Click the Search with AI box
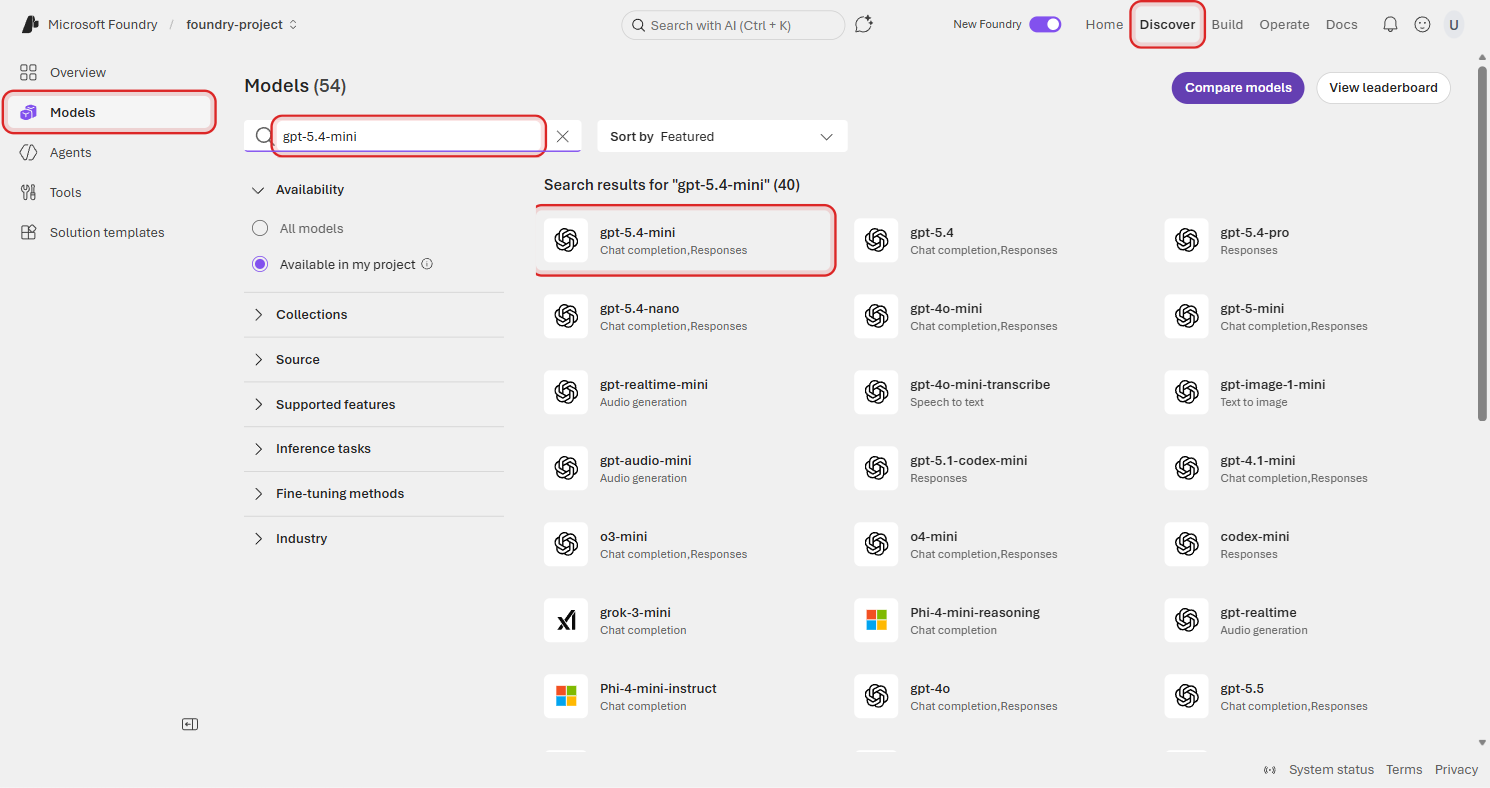This screenshot has width=1490, height=788. (x=733, y=25)
